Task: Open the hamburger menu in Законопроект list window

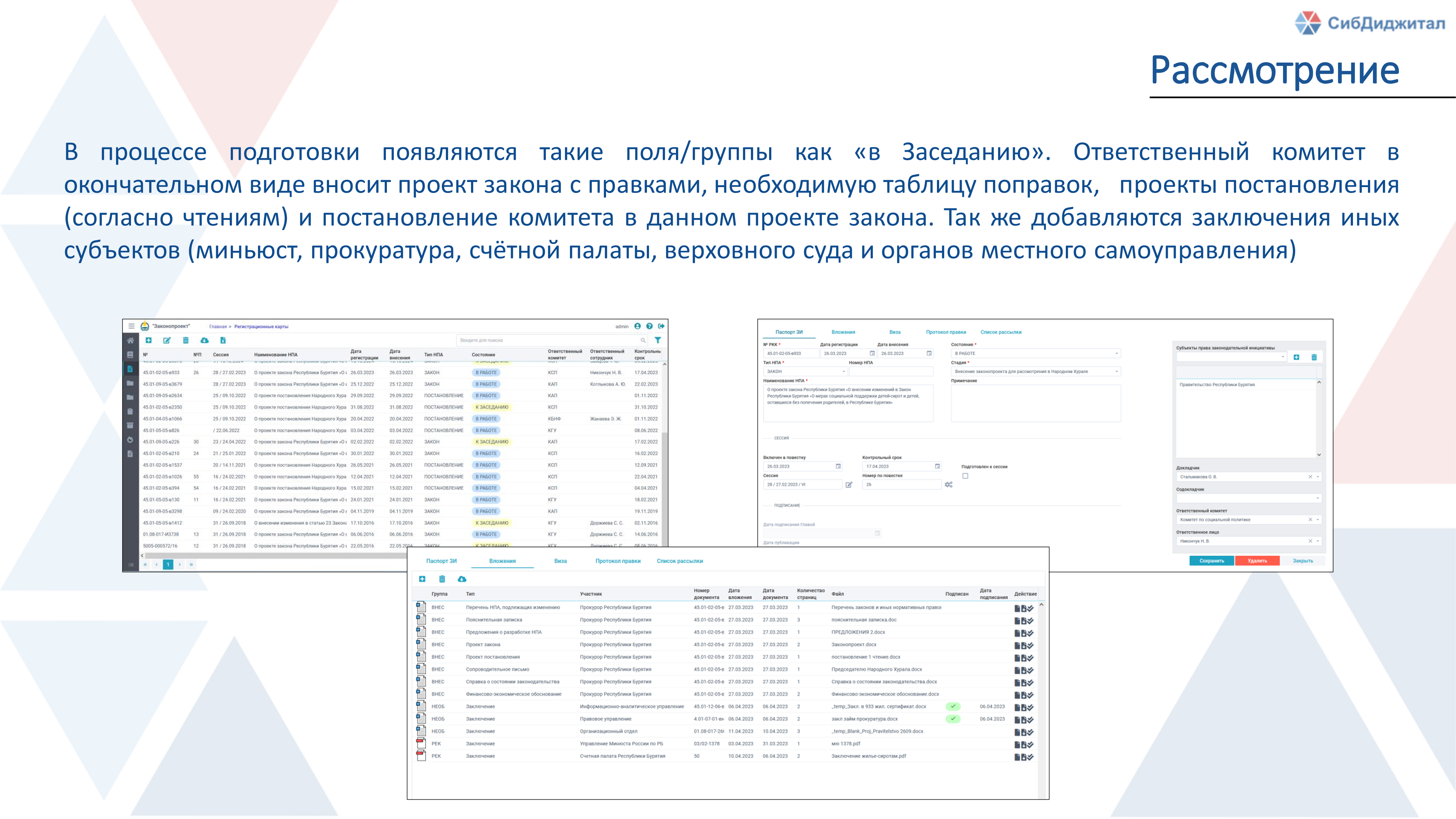Action: (x=131, y=326)
